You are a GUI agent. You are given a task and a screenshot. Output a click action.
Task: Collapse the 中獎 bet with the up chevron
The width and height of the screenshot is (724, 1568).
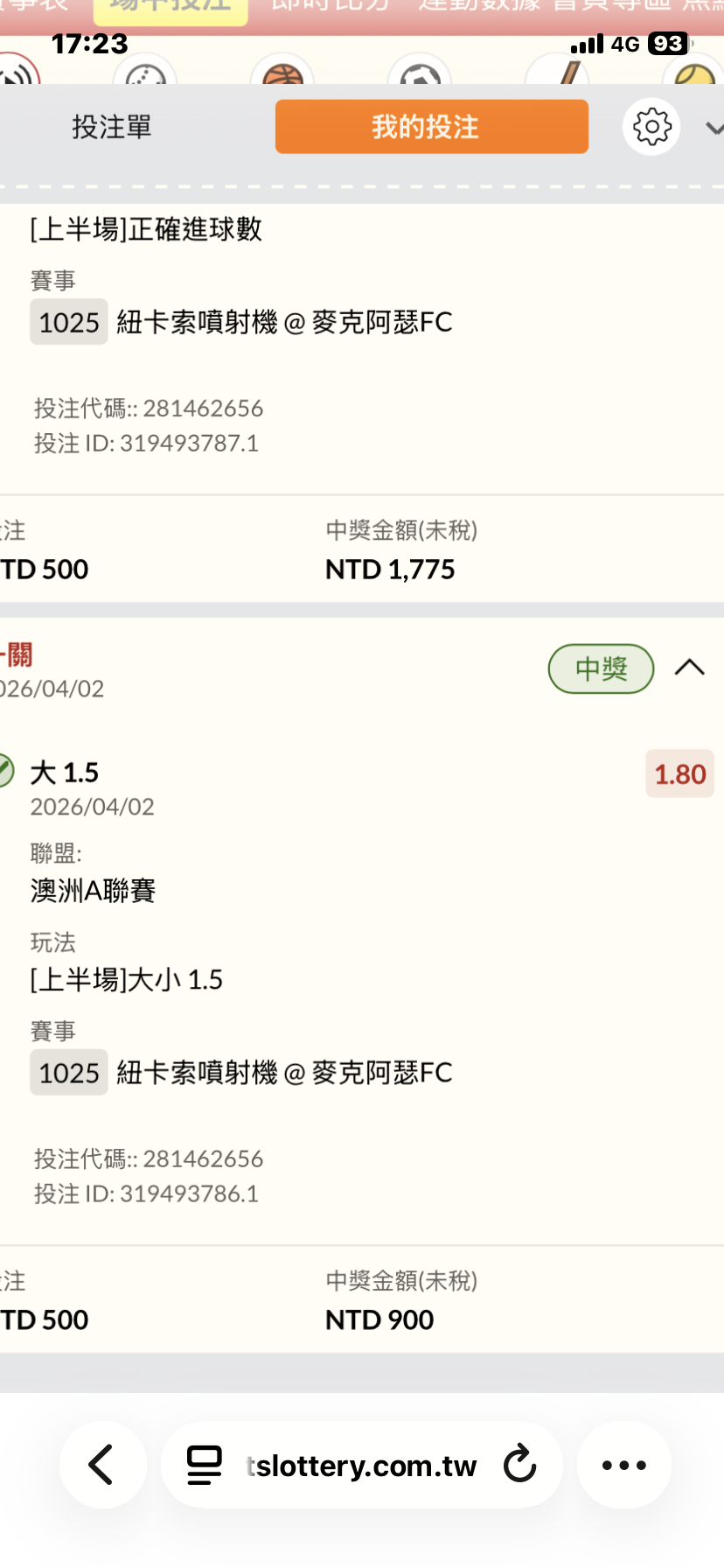tap(690, 668)
